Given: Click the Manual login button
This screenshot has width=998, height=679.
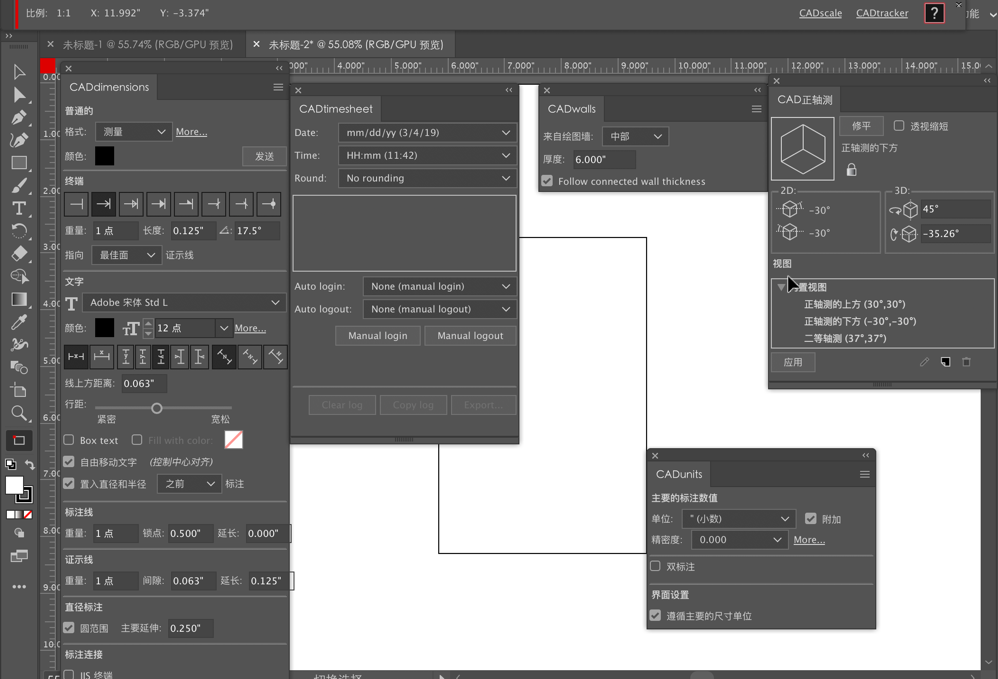Looking at the screenshot, I should [x=377, y=336].
